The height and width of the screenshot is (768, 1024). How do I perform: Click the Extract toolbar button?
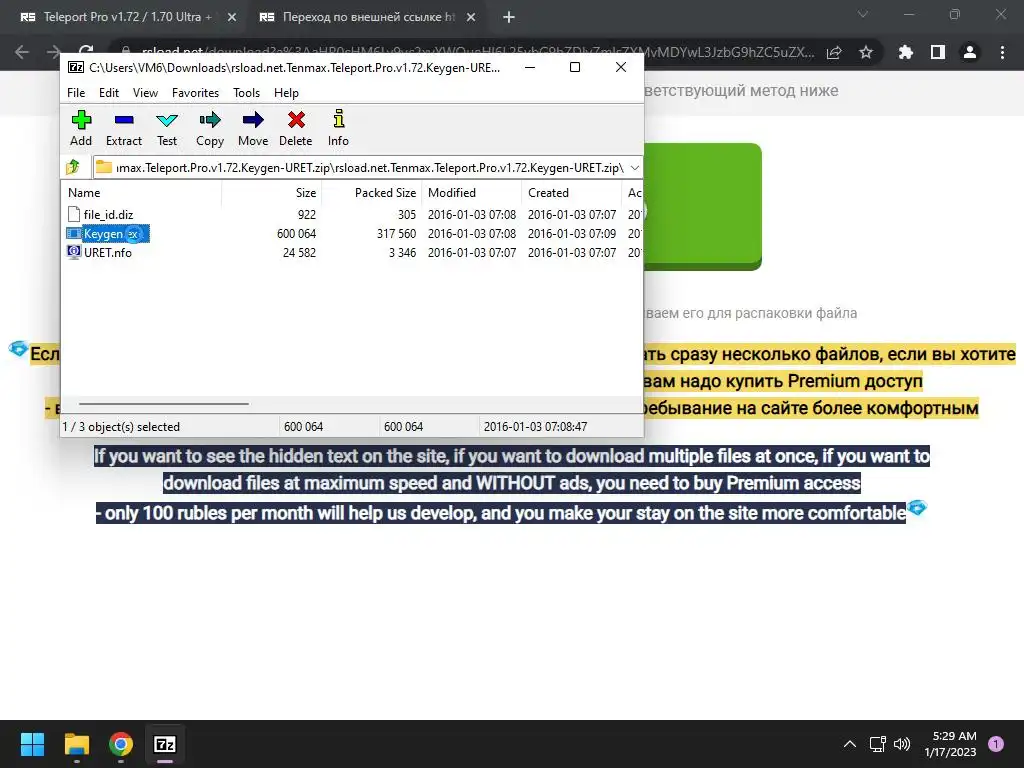coord(123,129)
